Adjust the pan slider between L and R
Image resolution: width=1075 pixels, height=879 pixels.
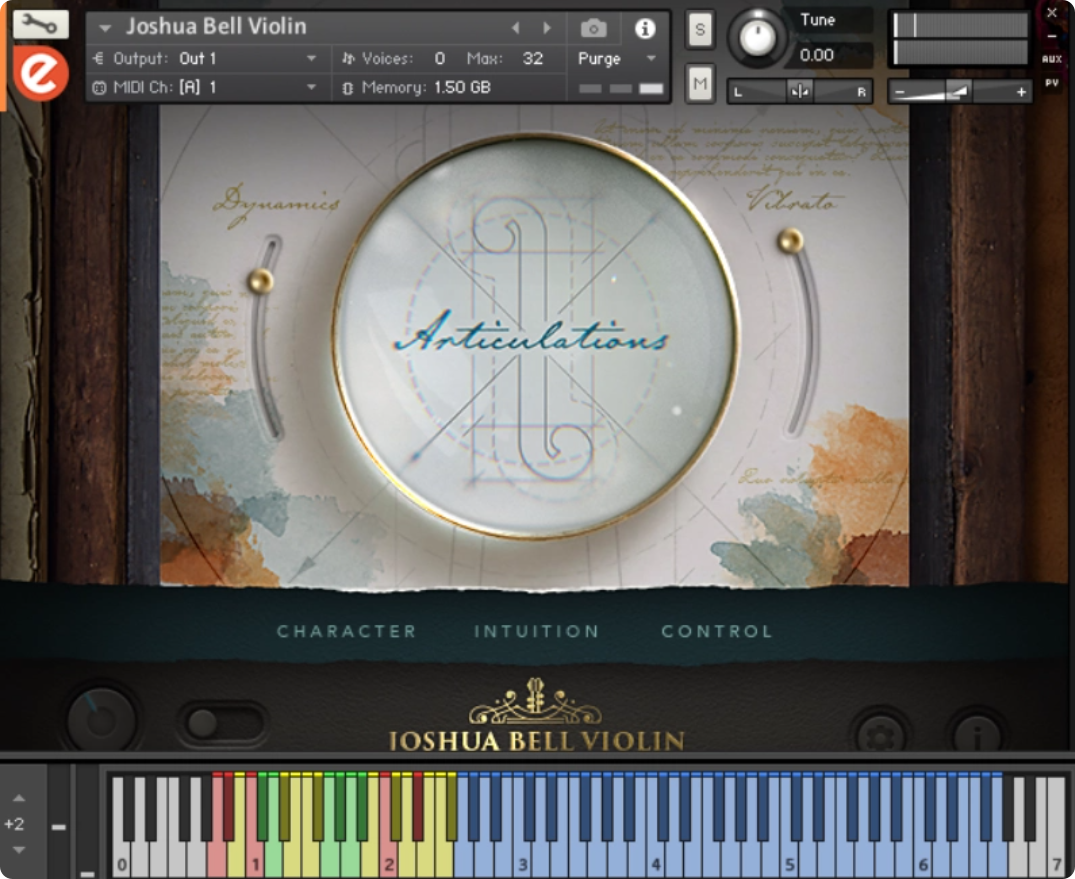coord(799,91)
